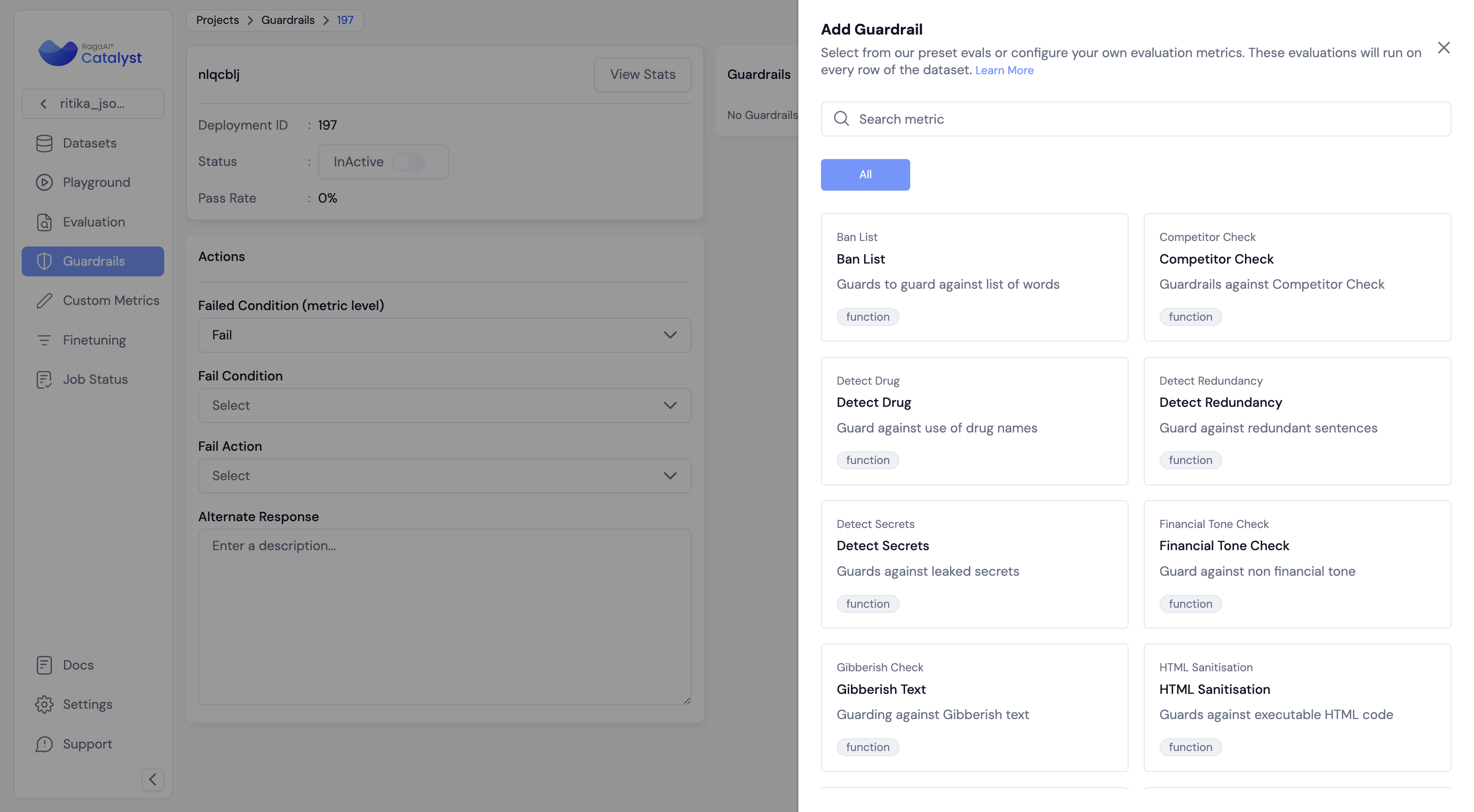Expand the Failed Condition Fail dropdown
This screenshot has width=1474, height=812.
coord(444,335)
